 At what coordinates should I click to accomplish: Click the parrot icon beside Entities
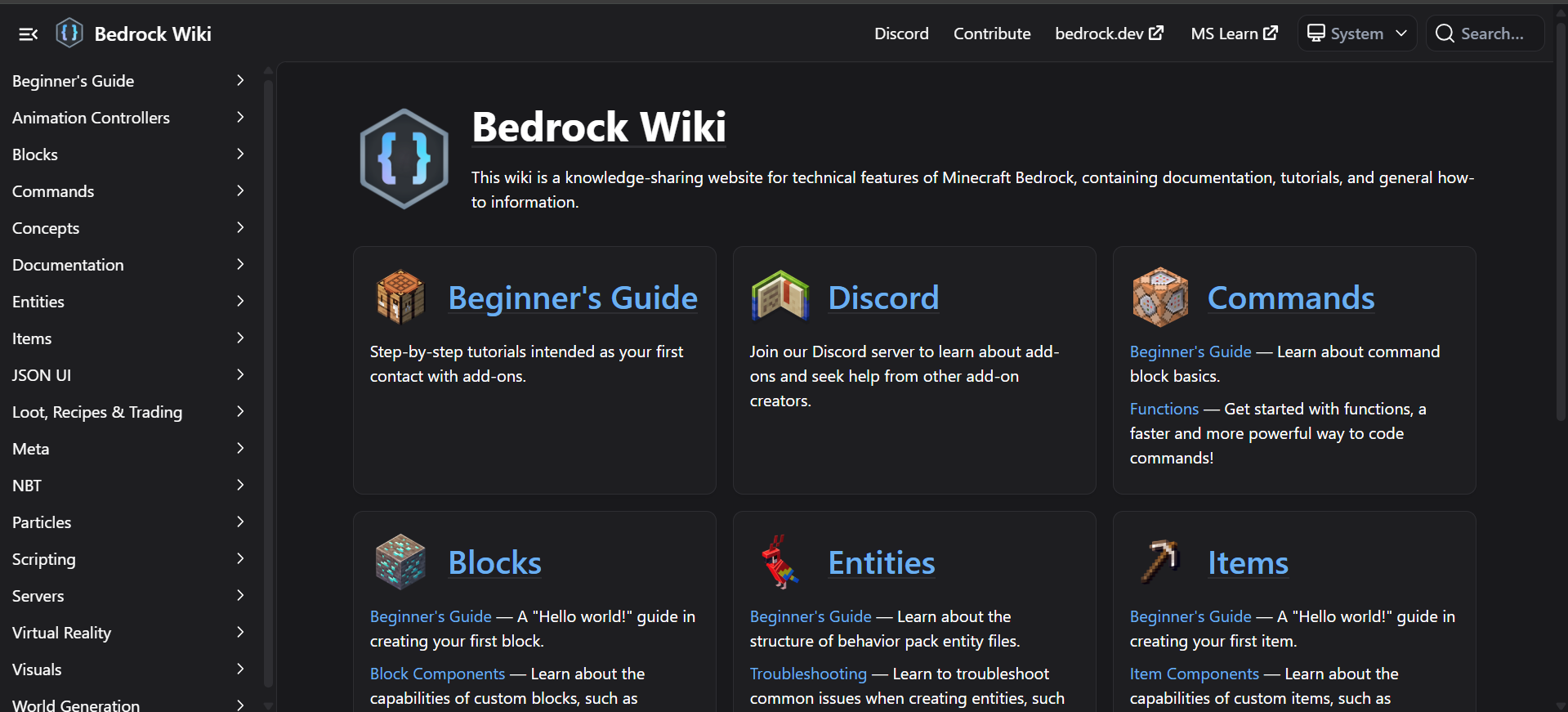[780, 562]
